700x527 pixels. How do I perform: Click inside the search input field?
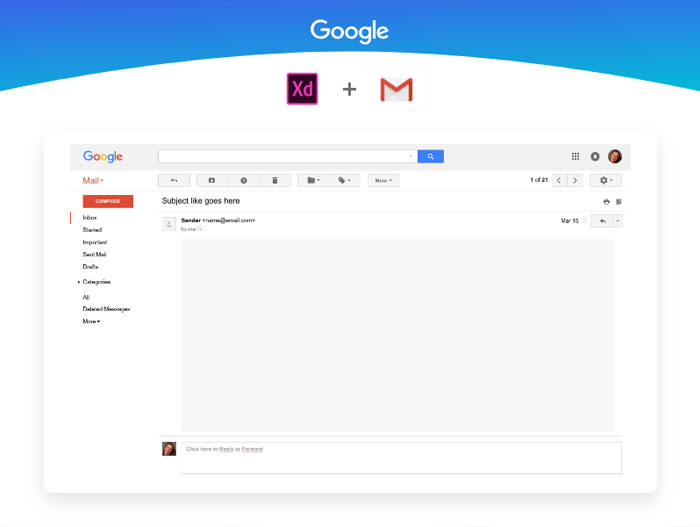283,156
